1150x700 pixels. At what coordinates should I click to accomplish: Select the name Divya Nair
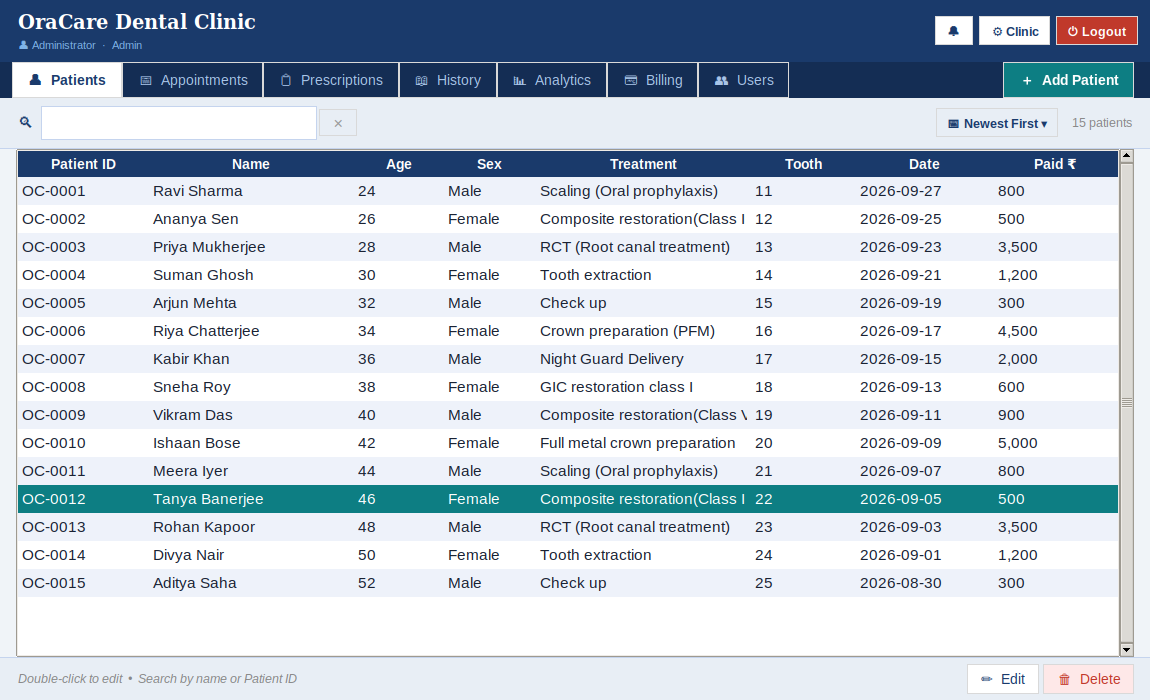(x=188, y=555)
